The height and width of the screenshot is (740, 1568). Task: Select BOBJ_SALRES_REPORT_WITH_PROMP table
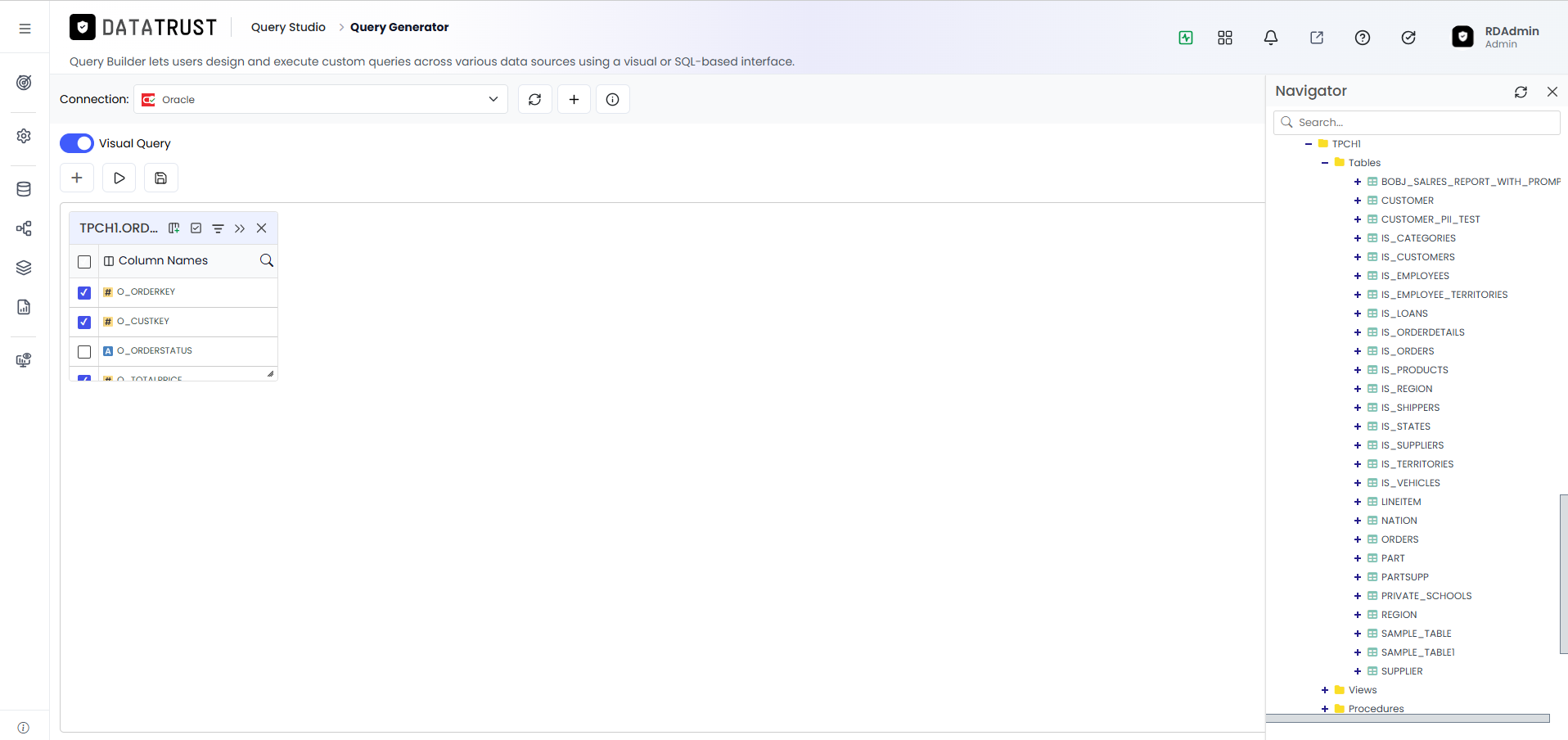point(1471,182)
